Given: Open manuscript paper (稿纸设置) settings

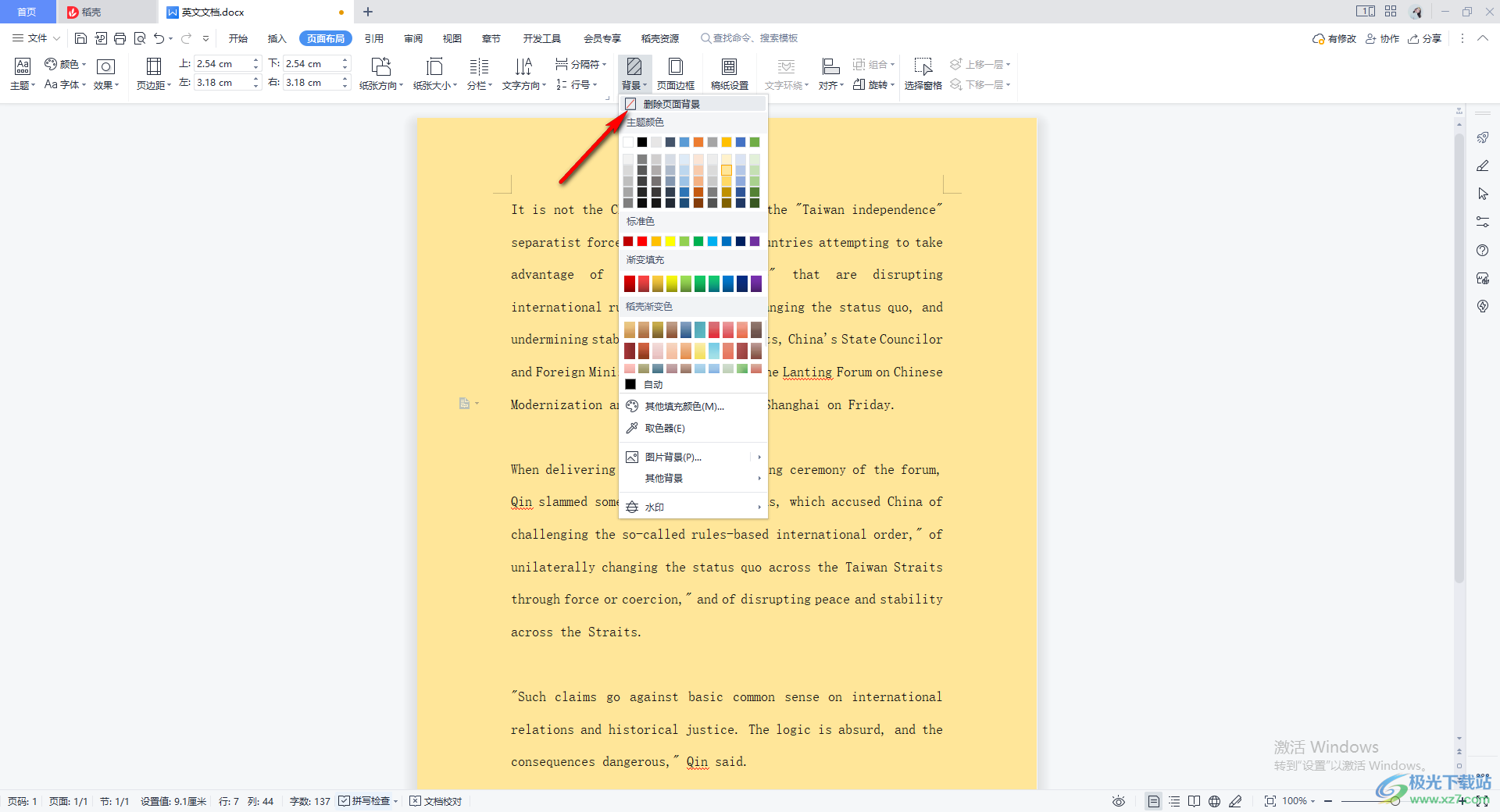Looking at the screenshot, I should [730, 73].
